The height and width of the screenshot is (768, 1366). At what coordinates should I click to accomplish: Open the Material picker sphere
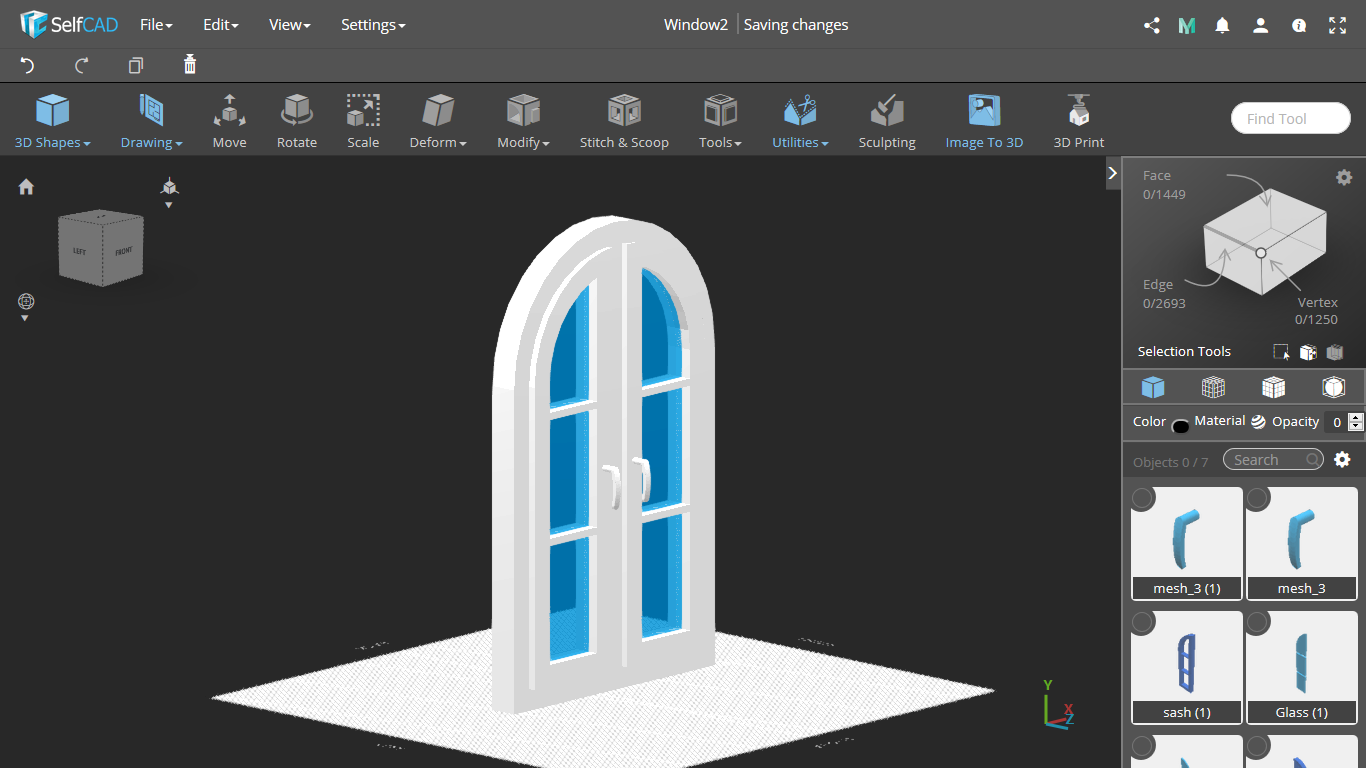click(x=1258, y=422)
